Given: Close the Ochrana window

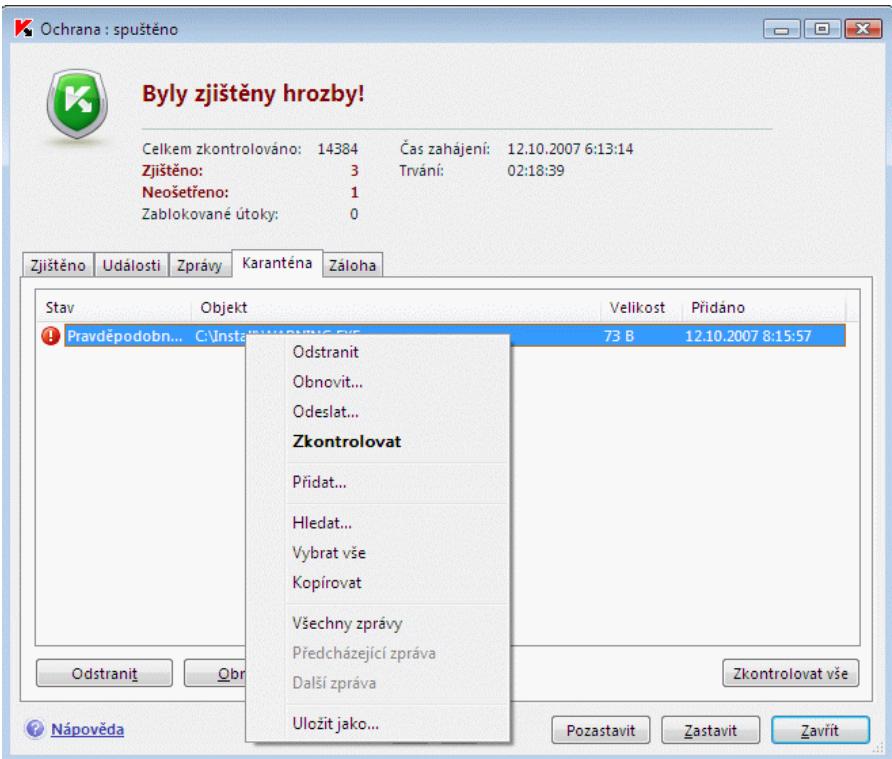Looking at the screenshot, I should [x=863, y=29].
